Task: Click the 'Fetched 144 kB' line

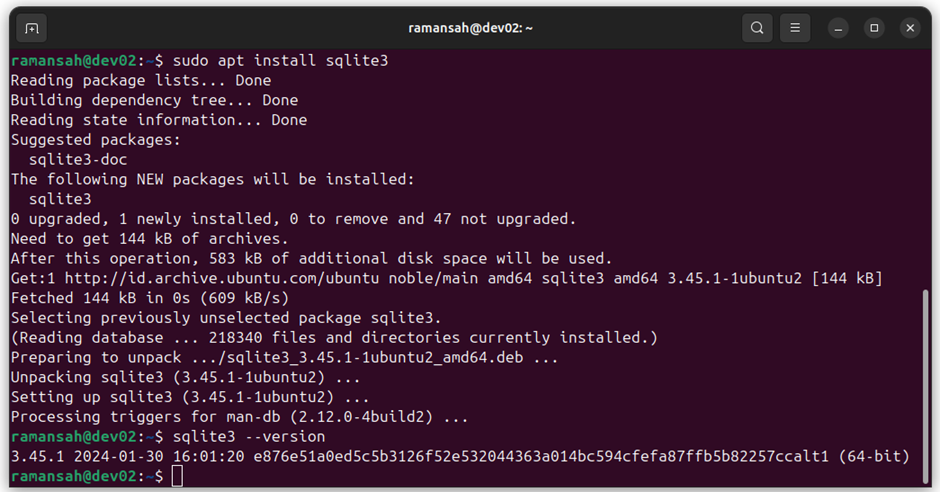Action: tap(150, 298)
